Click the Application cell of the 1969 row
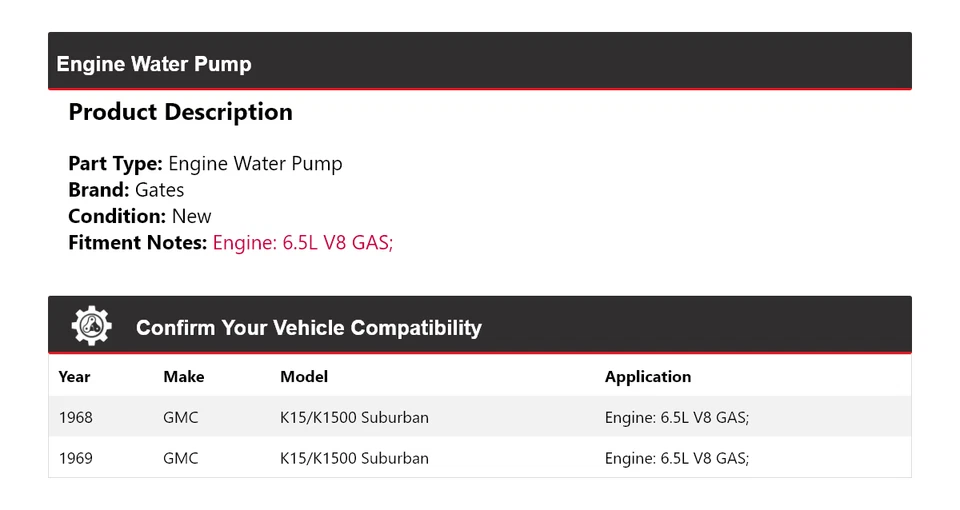Screen dimensions: 960x510 677,458
